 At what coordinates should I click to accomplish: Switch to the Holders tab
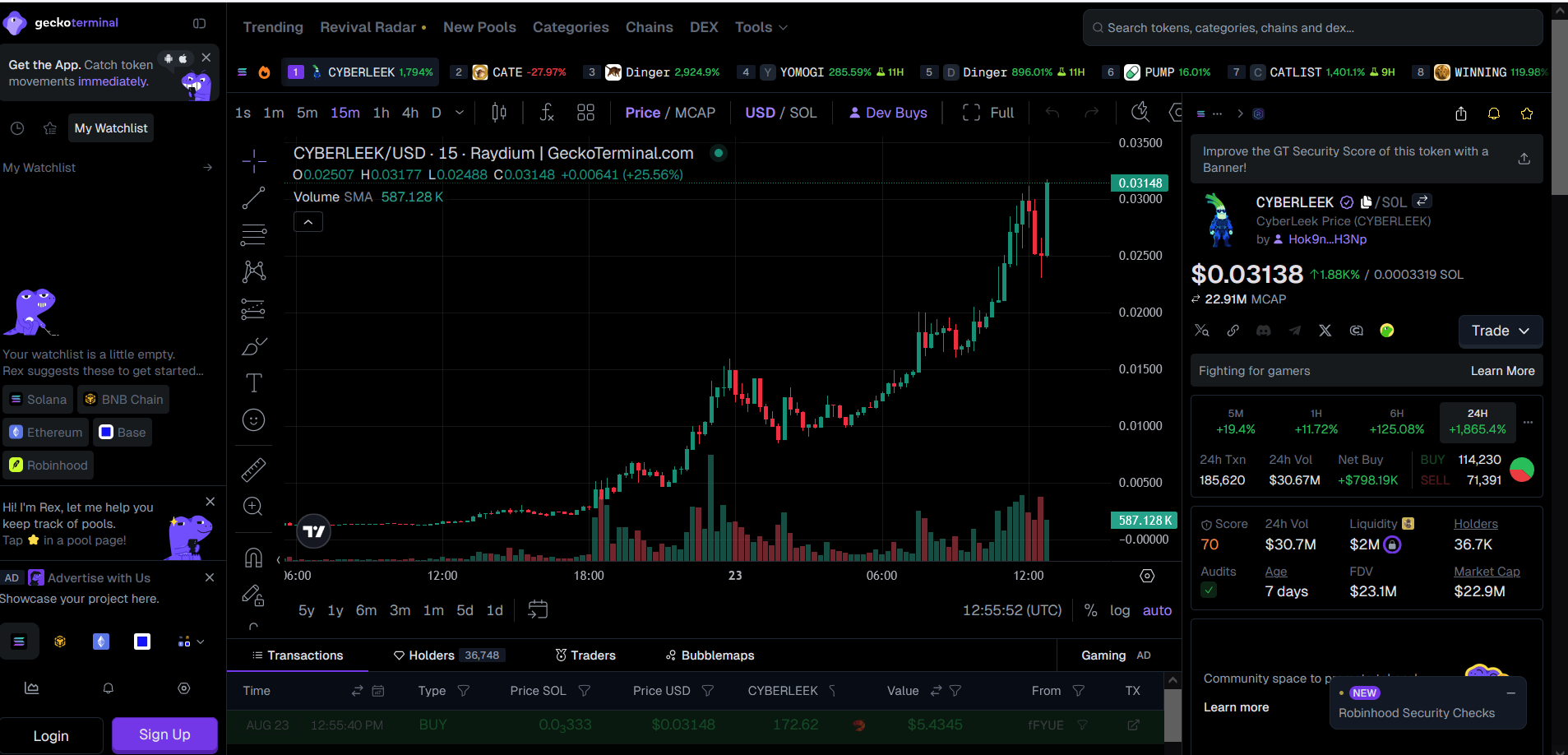[449, 655]
